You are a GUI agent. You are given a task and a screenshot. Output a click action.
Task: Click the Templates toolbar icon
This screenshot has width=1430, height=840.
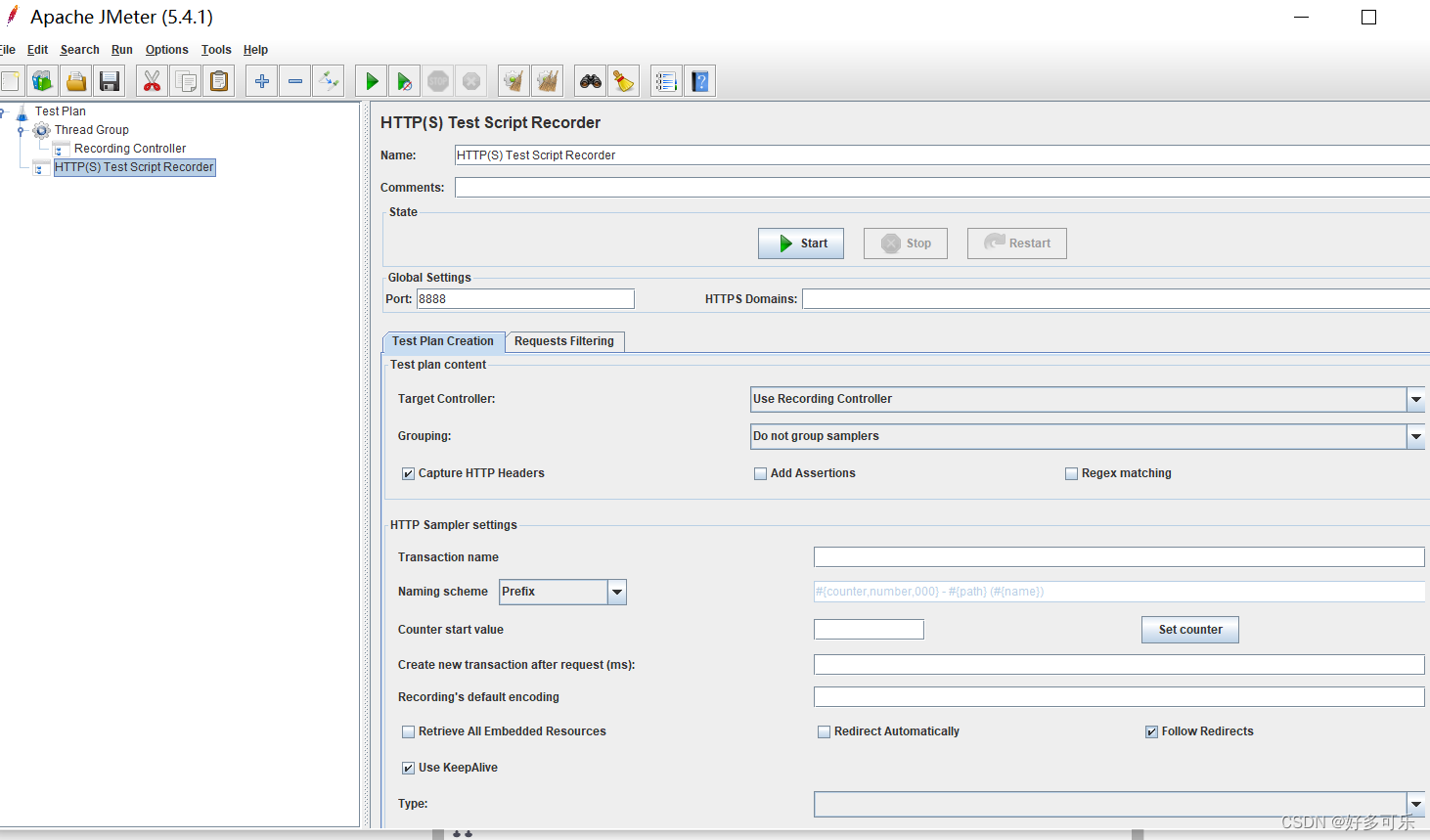click(x=43, y=81)
